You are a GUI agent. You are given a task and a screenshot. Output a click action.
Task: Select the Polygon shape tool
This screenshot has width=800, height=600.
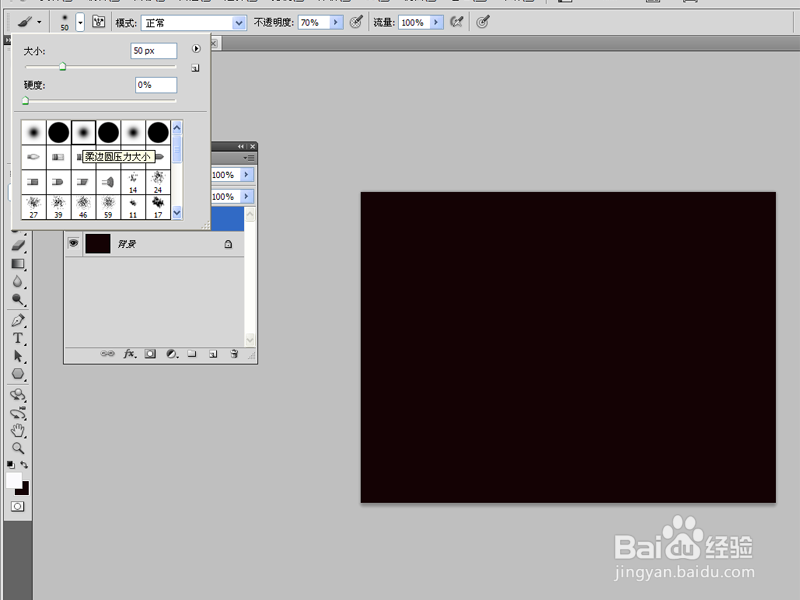click(x=18, y=374)
